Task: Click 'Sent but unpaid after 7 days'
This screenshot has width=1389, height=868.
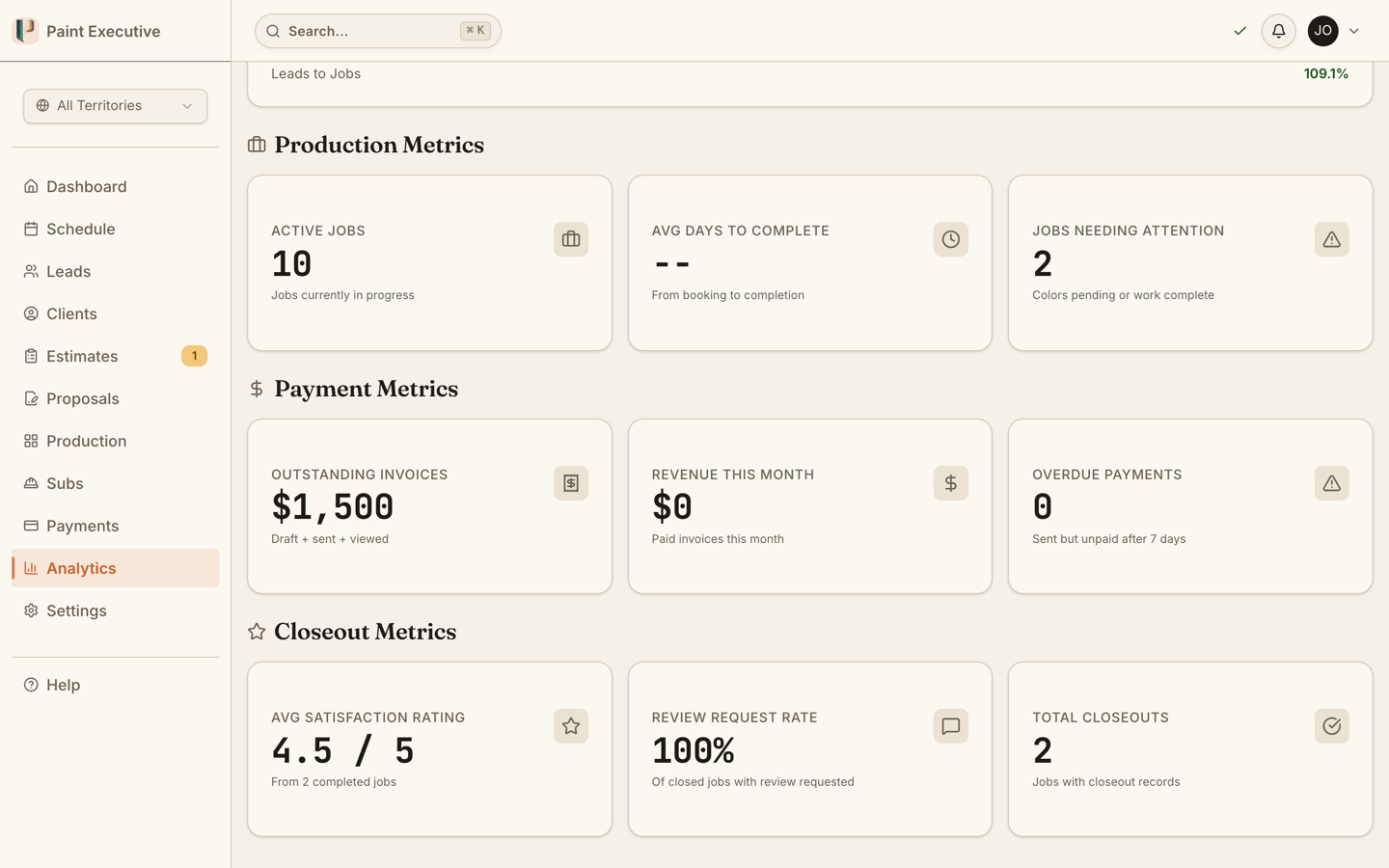Action: (x=1108, y=539)
